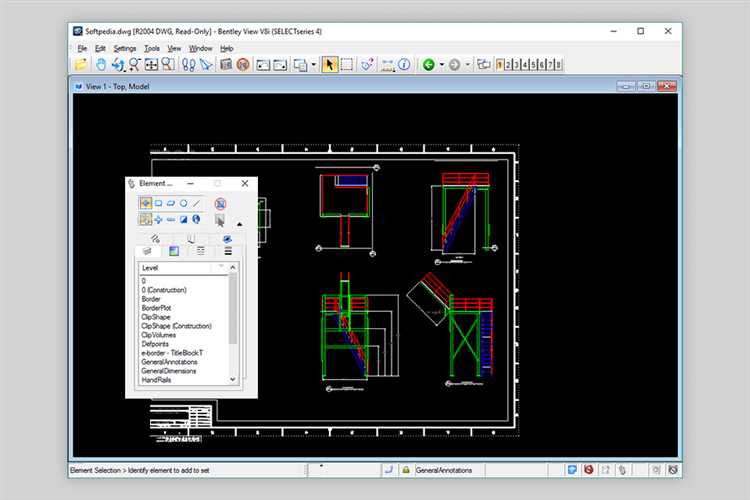Click the Fit View toolbar icon
Screen dimensions: 750x500
pyautogui.click(x=151, y=64)
